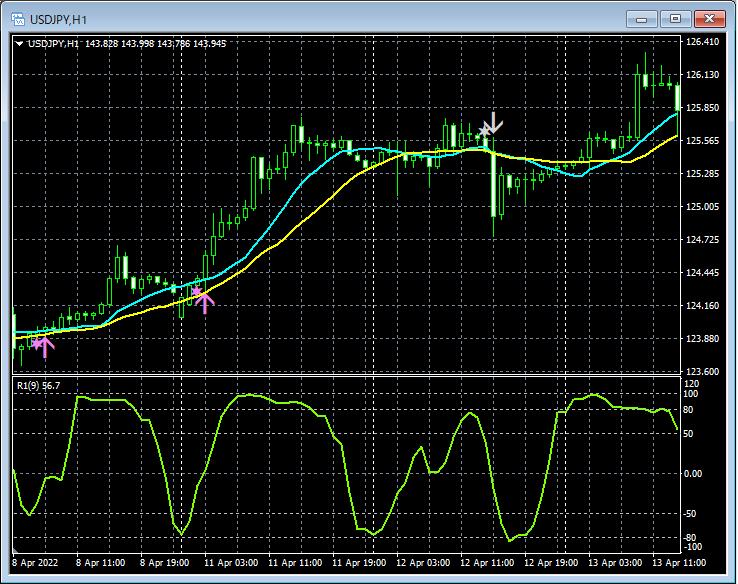Select the pink buy arrow near 8 Apr 2022

click(45, 347)
